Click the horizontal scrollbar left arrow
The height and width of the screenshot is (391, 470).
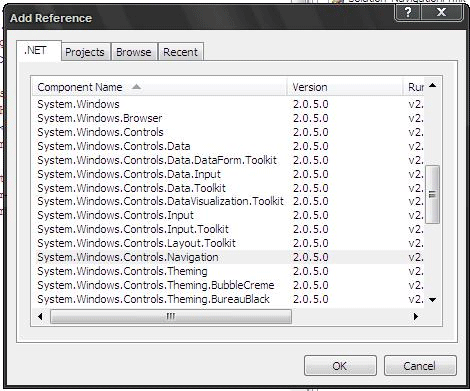coord(40,316)
